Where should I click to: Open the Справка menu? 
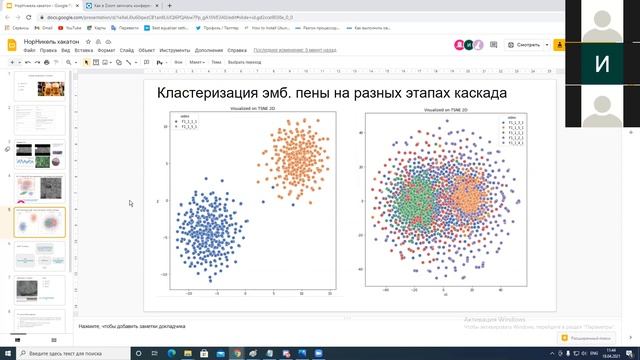click(237, 50)
